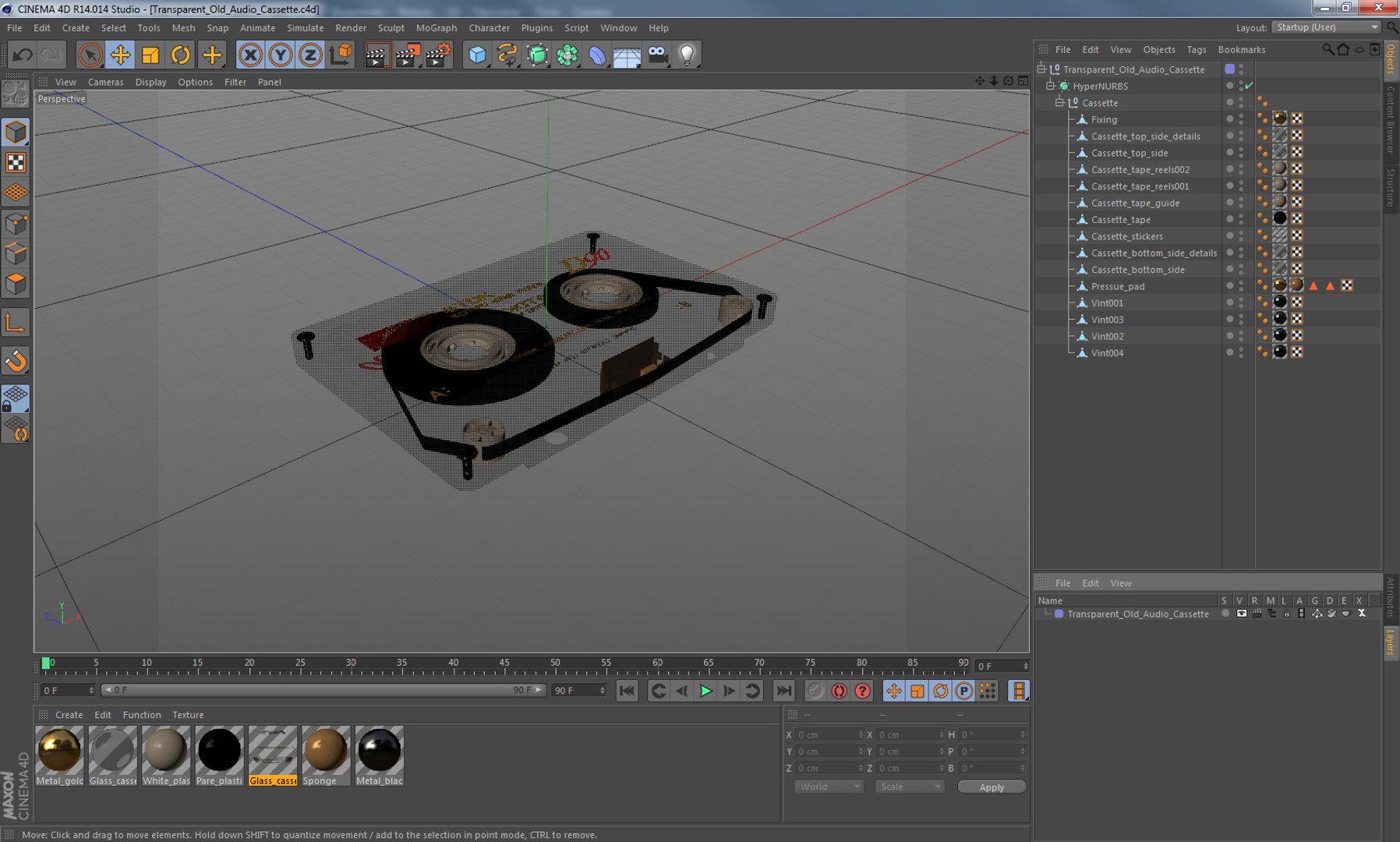Switch to Texture mode checkerboard icon
The image size is (1400, 842).
(16, 162)
